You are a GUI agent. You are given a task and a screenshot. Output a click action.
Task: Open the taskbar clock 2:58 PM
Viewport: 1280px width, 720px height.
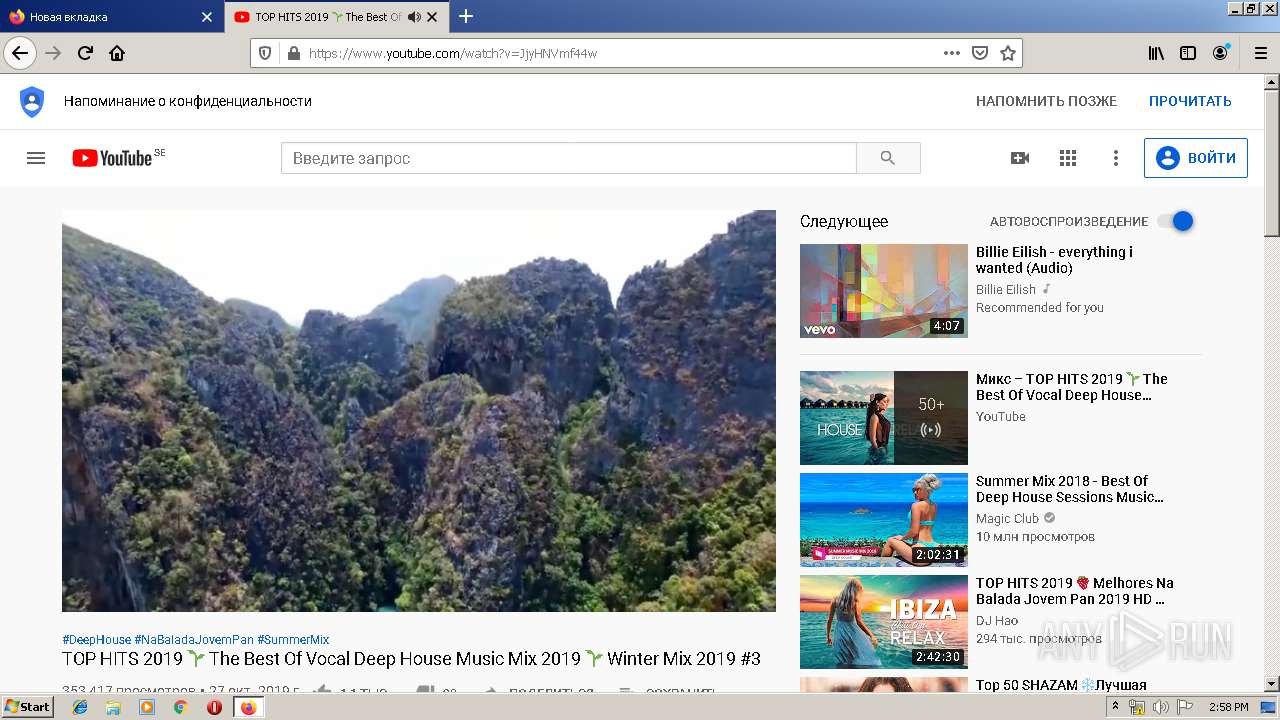[x=1228, y=707]
